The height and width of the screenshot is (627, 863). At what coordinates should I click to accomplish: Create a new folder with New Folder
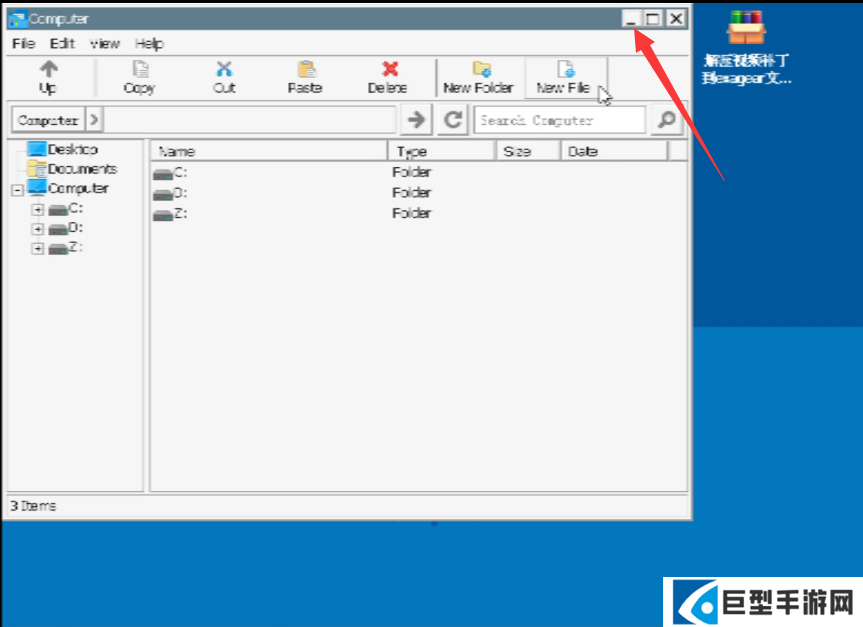478,76
